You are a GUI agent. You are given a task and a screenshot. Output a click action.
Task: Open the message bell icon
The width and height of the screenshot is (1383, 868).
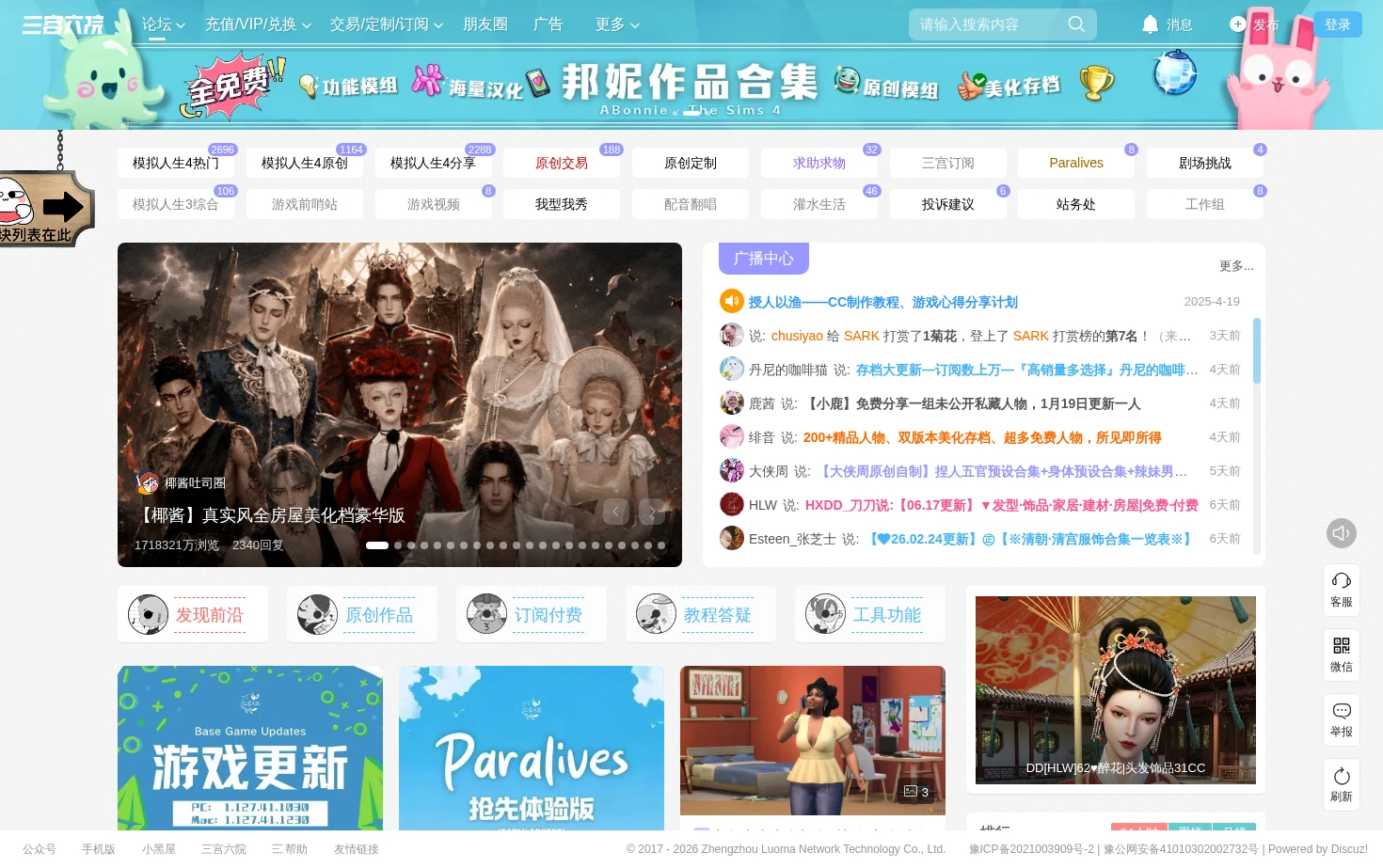pos(1150,24)
